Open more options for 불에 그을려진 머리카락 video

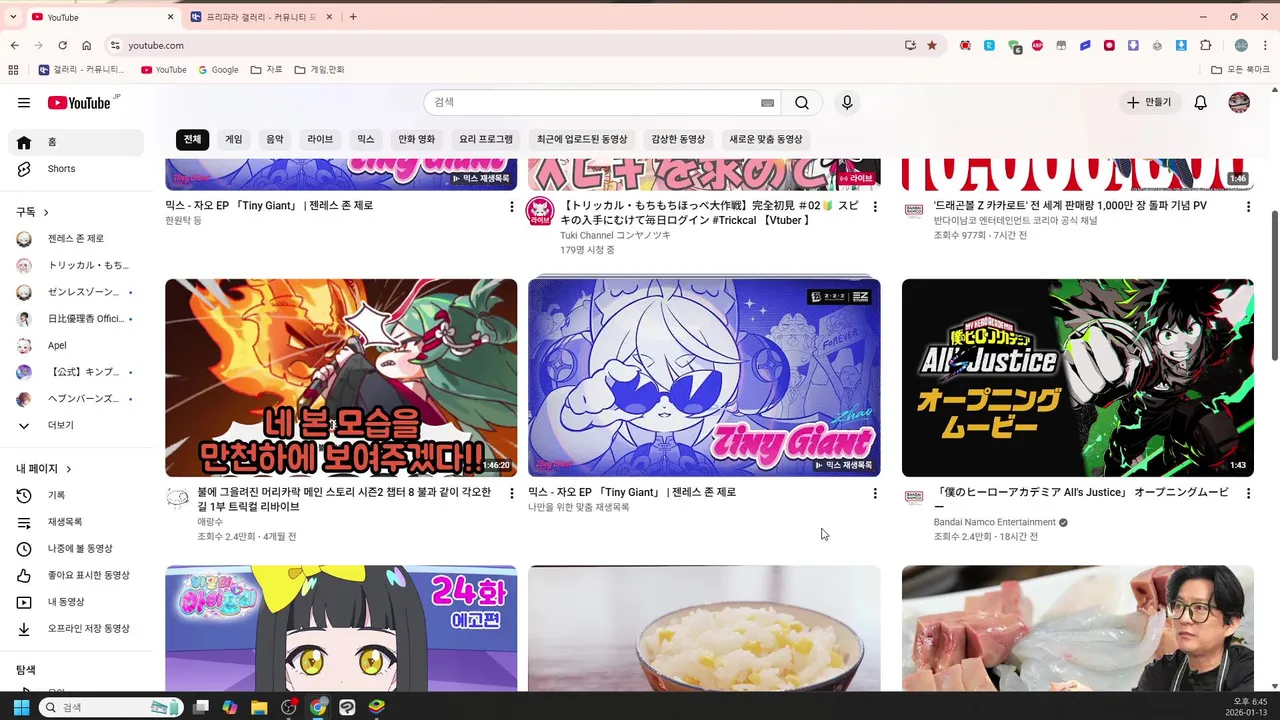(x=512, y=493)
